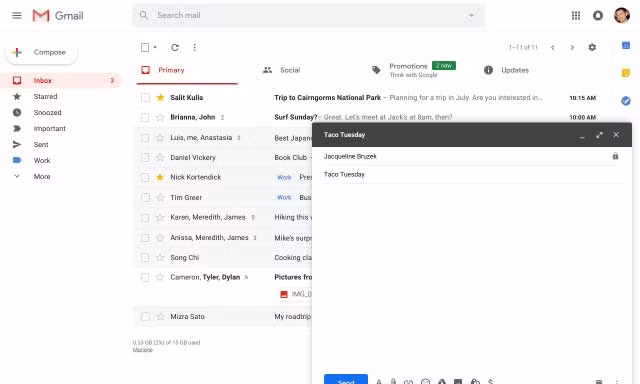
Task: Star the Brianna, John email
Action: (x=160, y=118)
